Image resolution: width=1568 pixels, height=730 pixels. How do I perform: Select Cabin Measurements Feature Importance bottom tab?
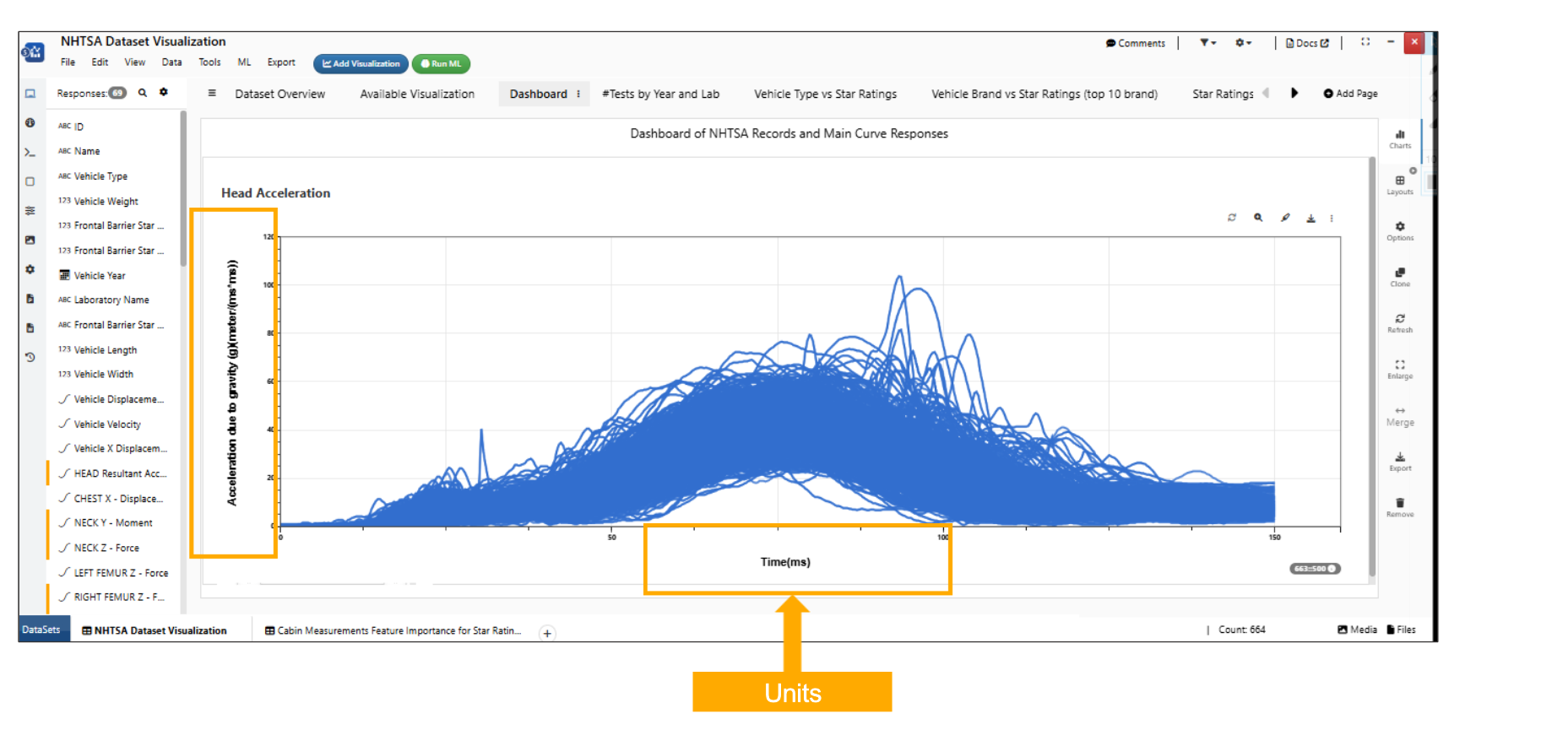[x=393, y=630]
